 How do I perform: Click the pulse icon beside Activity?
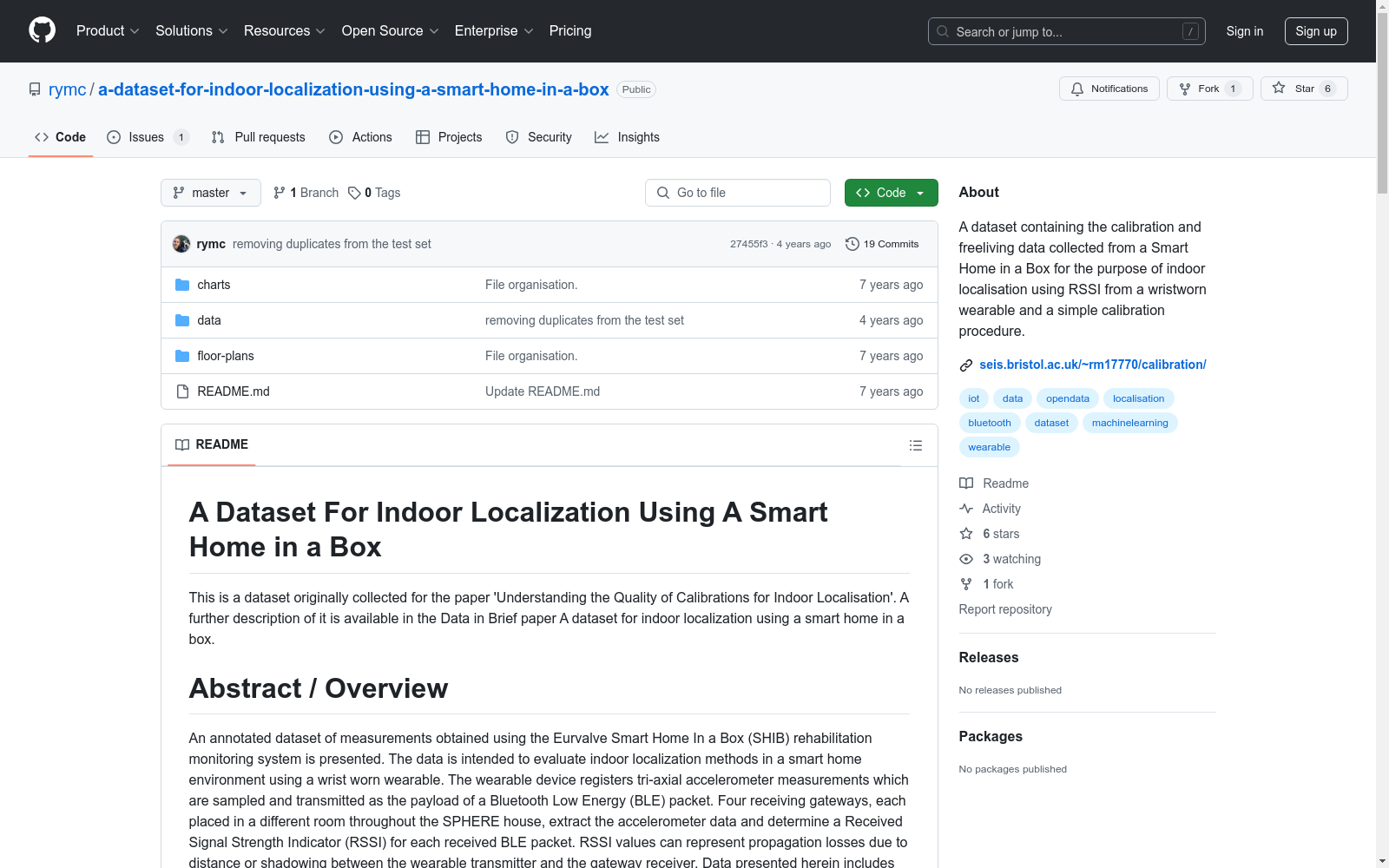966,509
